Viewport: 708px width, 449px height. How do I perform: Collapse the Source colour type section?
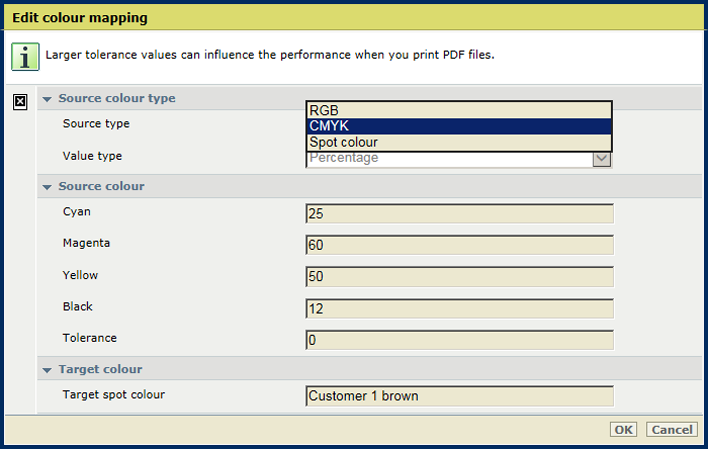click(47, 99)
